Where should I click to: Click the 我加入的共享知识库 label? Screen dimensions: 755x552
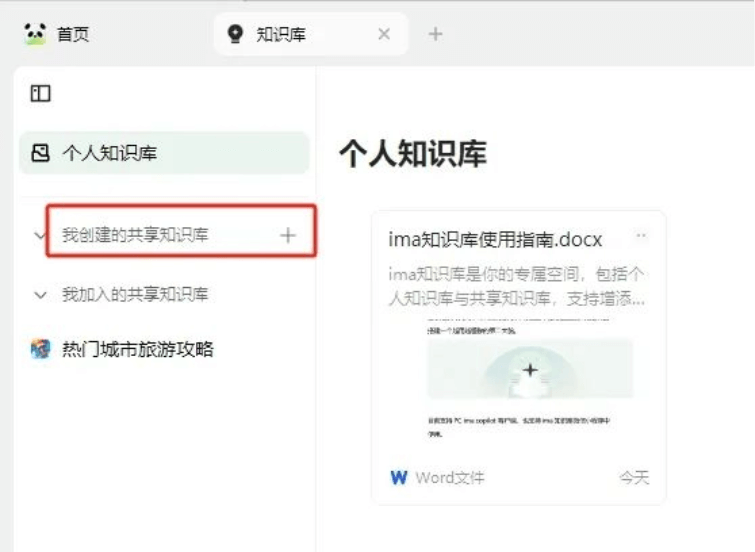point(135,294)
